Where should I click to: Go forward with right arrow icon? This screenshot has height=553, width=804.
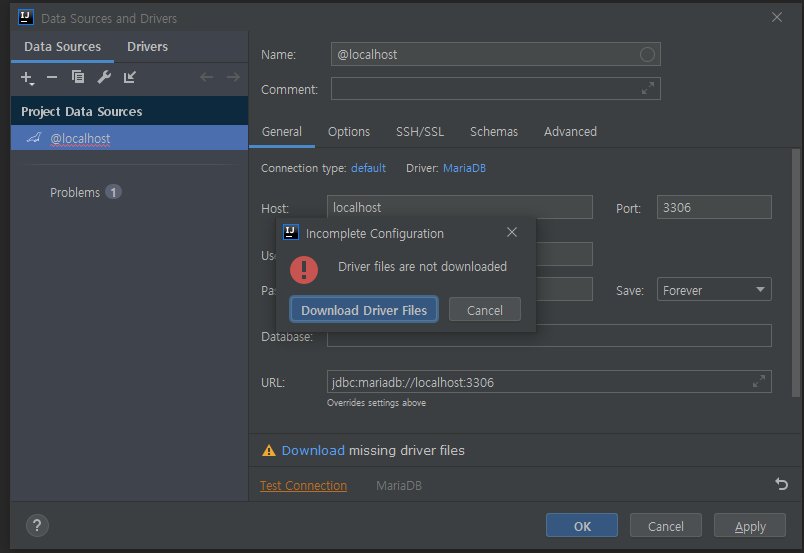point(233,77)
